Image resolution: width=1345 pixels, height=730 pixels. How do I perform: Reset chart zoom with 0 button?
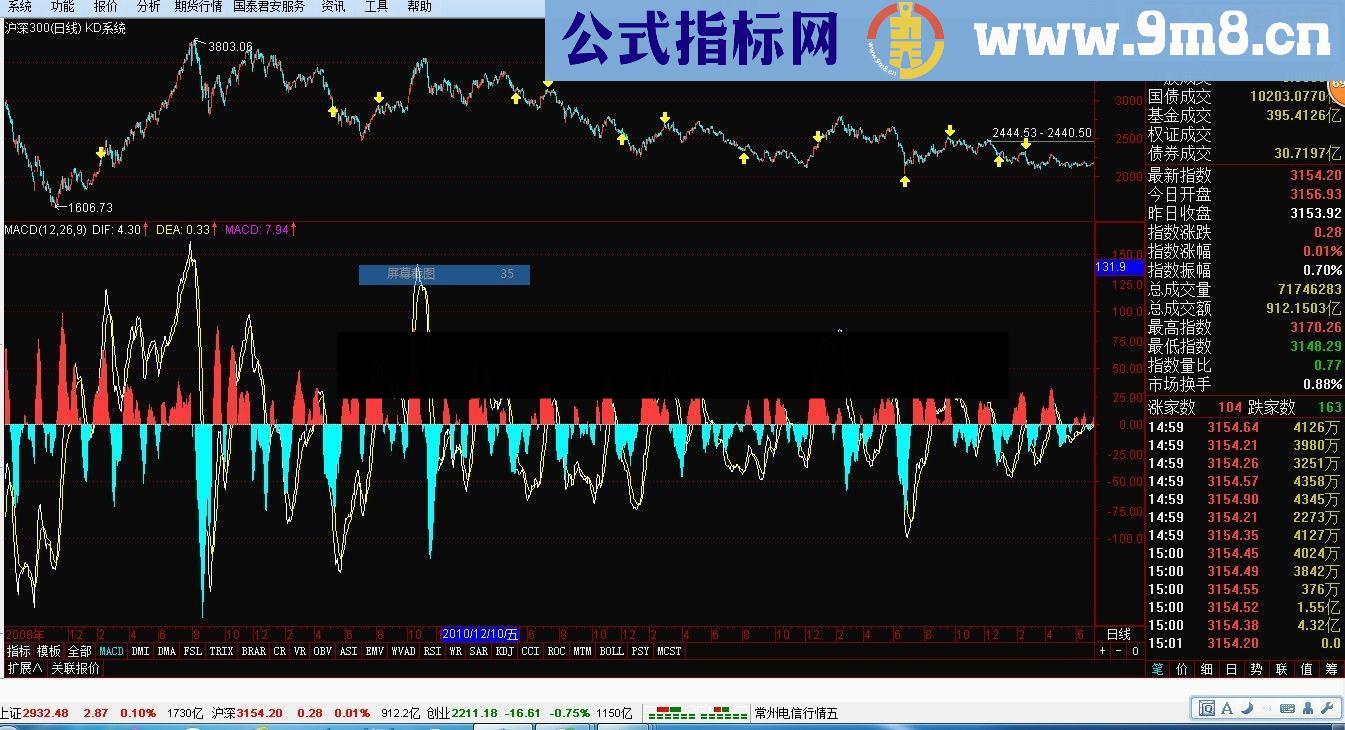pyautogui.click(x=1135, y=651)
